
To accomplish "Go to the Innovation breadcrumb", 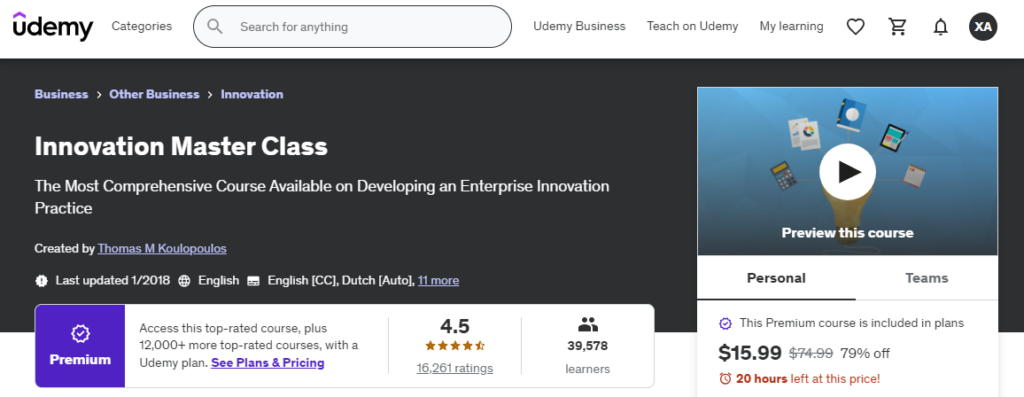I will [x=252, y=94].
